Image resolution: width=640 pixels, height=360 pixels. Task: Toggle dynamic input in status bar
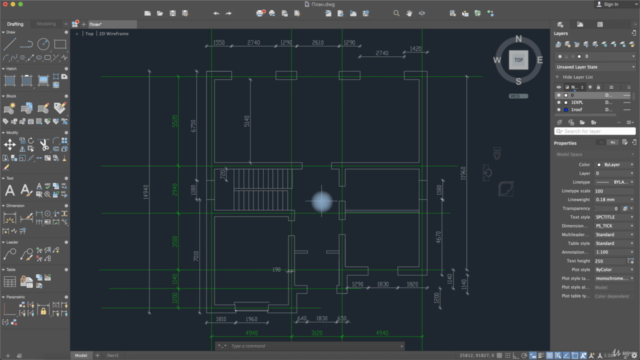pyautogui.click(x=533, y=356)
